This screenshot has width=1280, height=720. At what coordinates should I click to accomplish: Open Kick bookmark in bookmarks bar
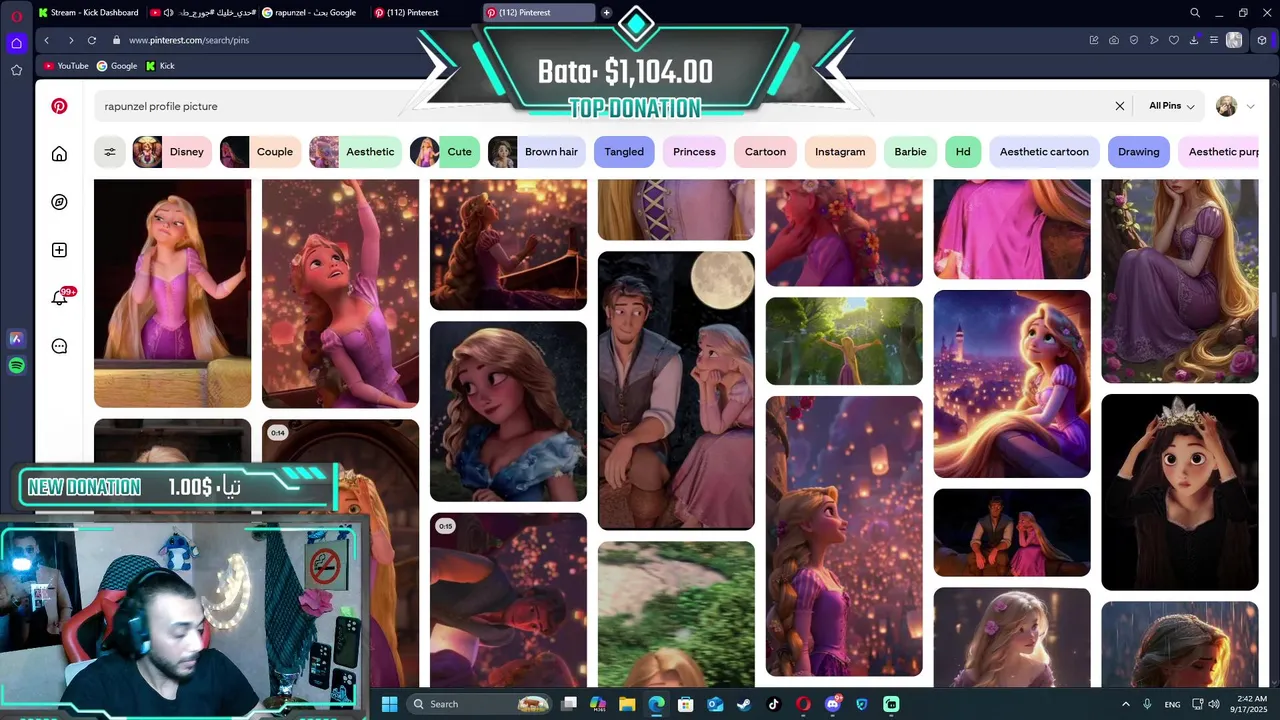click(160, 66)
